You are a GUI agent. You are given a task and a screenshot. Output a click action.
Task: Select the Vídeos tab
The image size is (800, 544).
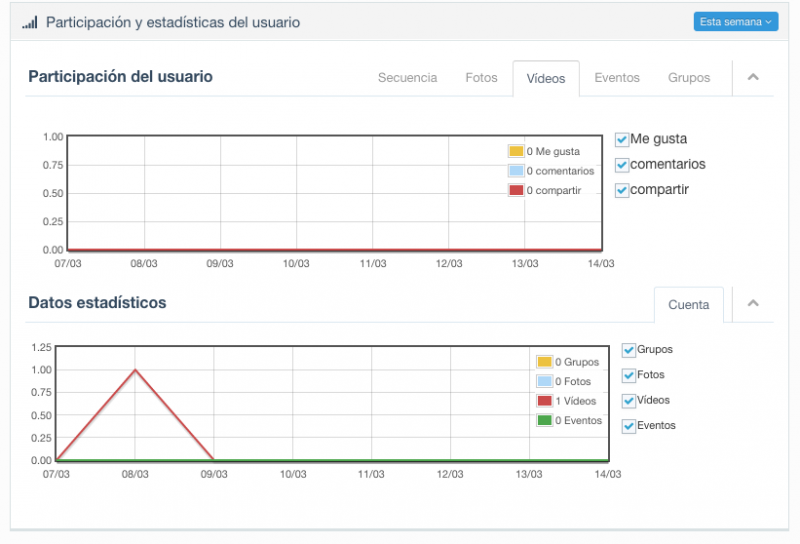coord(546,78)
